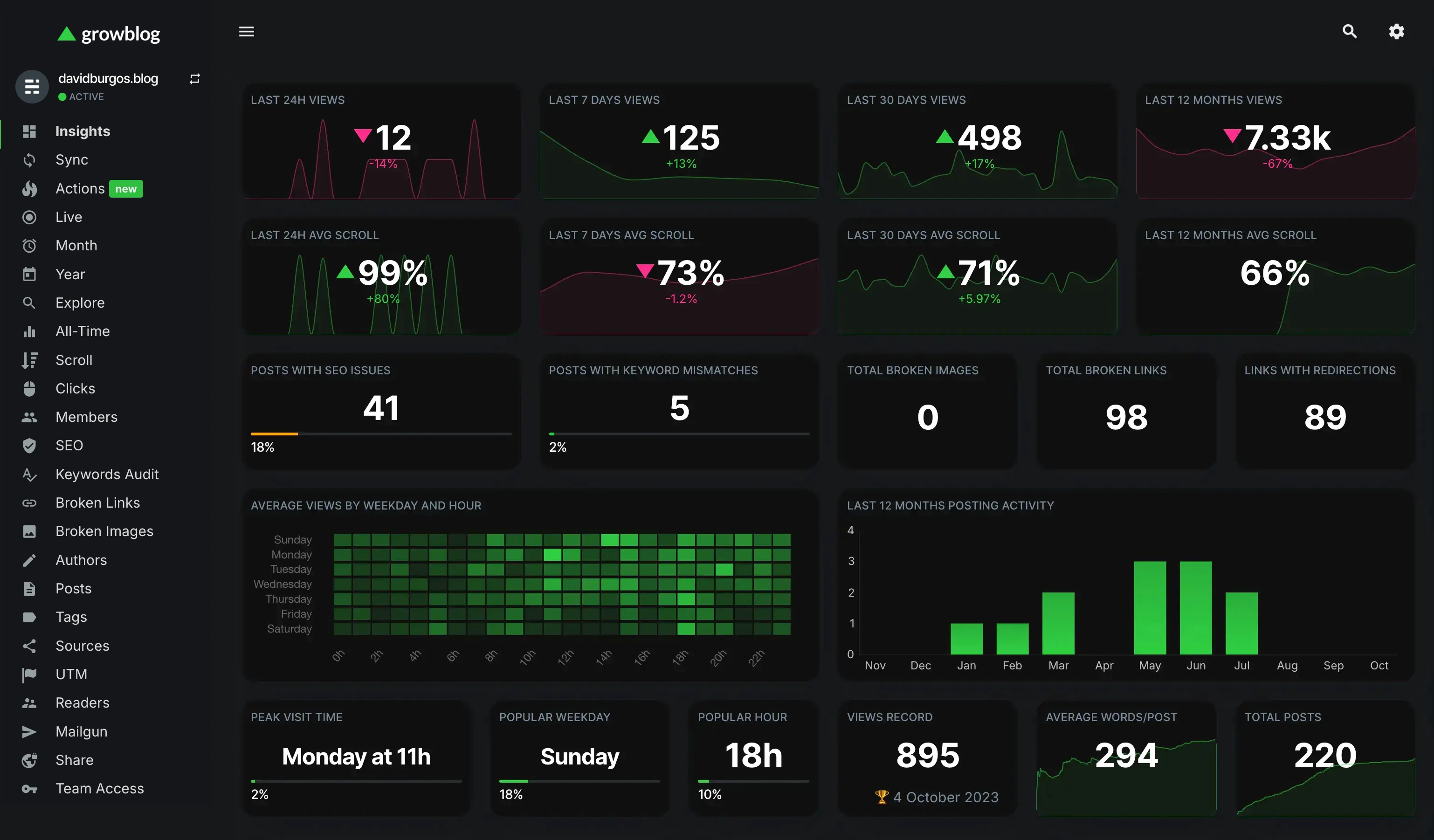Open the search magnifier icon in header
This screenshot has height=840, width=1434.
point(1349,31)
